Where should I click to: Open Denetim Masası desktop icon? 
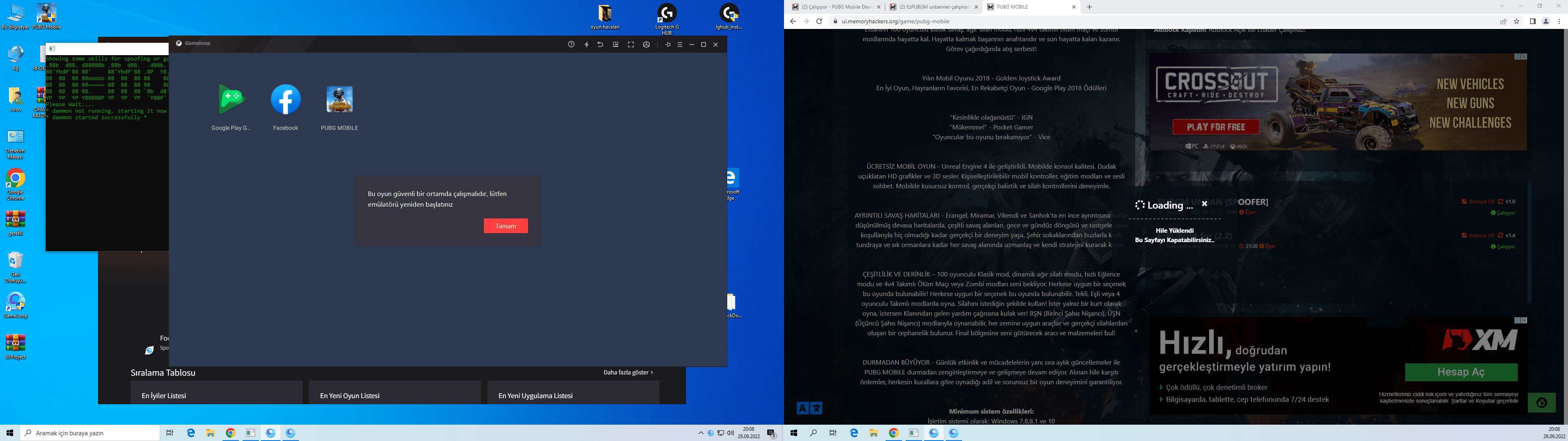15,145
